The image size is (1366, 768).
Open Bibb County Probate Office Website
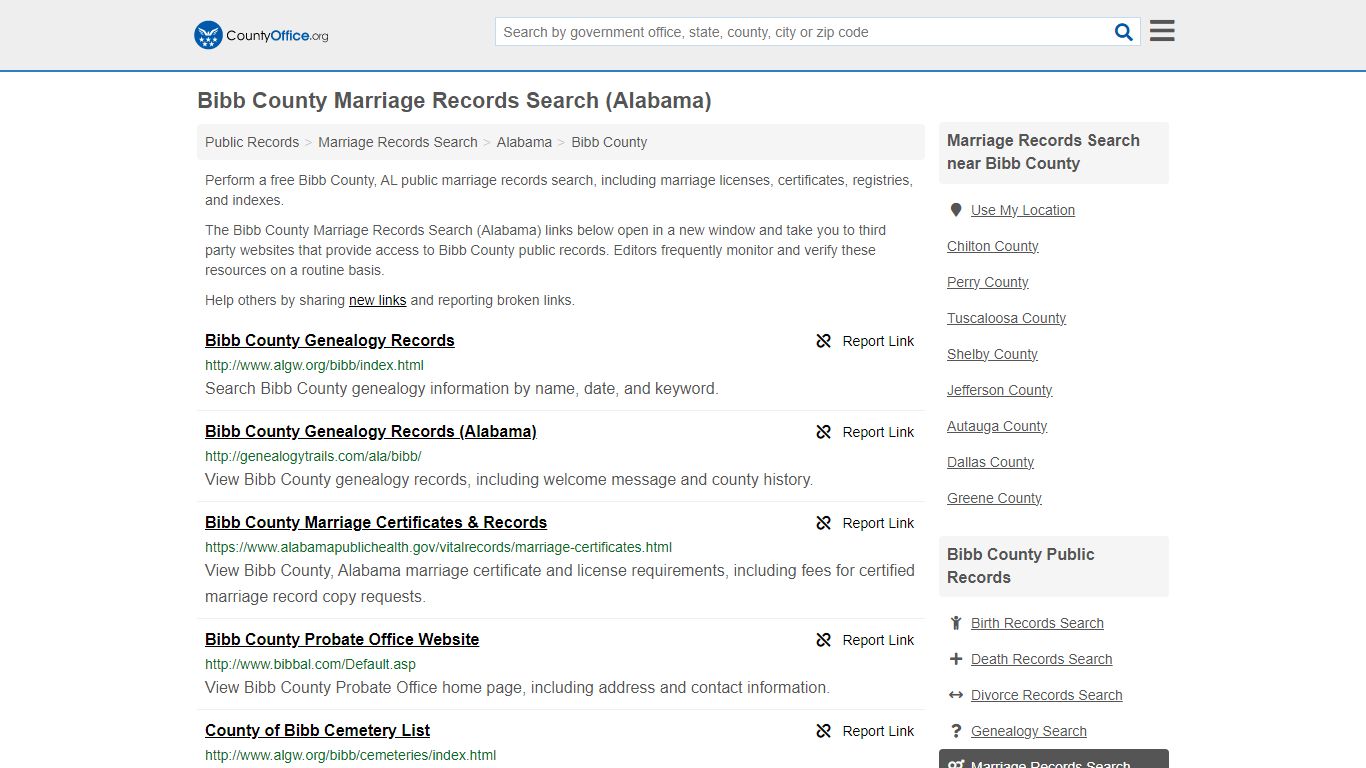(342, 640)
